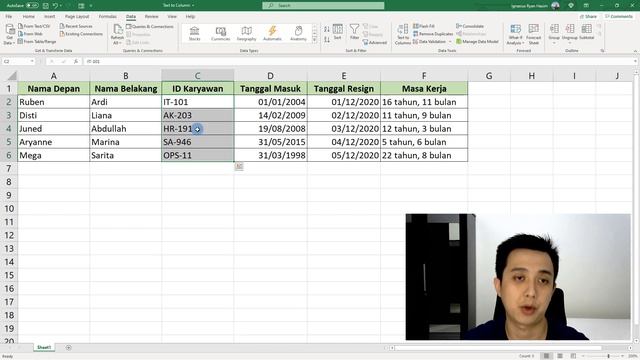Open Manage Data Model

coord(477,42)
